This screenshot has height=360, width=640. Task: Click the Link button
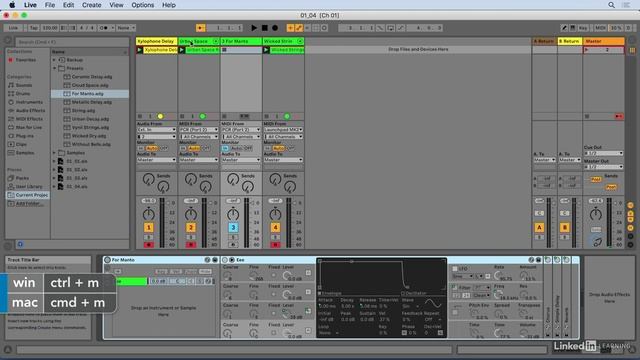pyautogui.click(x=13, y=28)
